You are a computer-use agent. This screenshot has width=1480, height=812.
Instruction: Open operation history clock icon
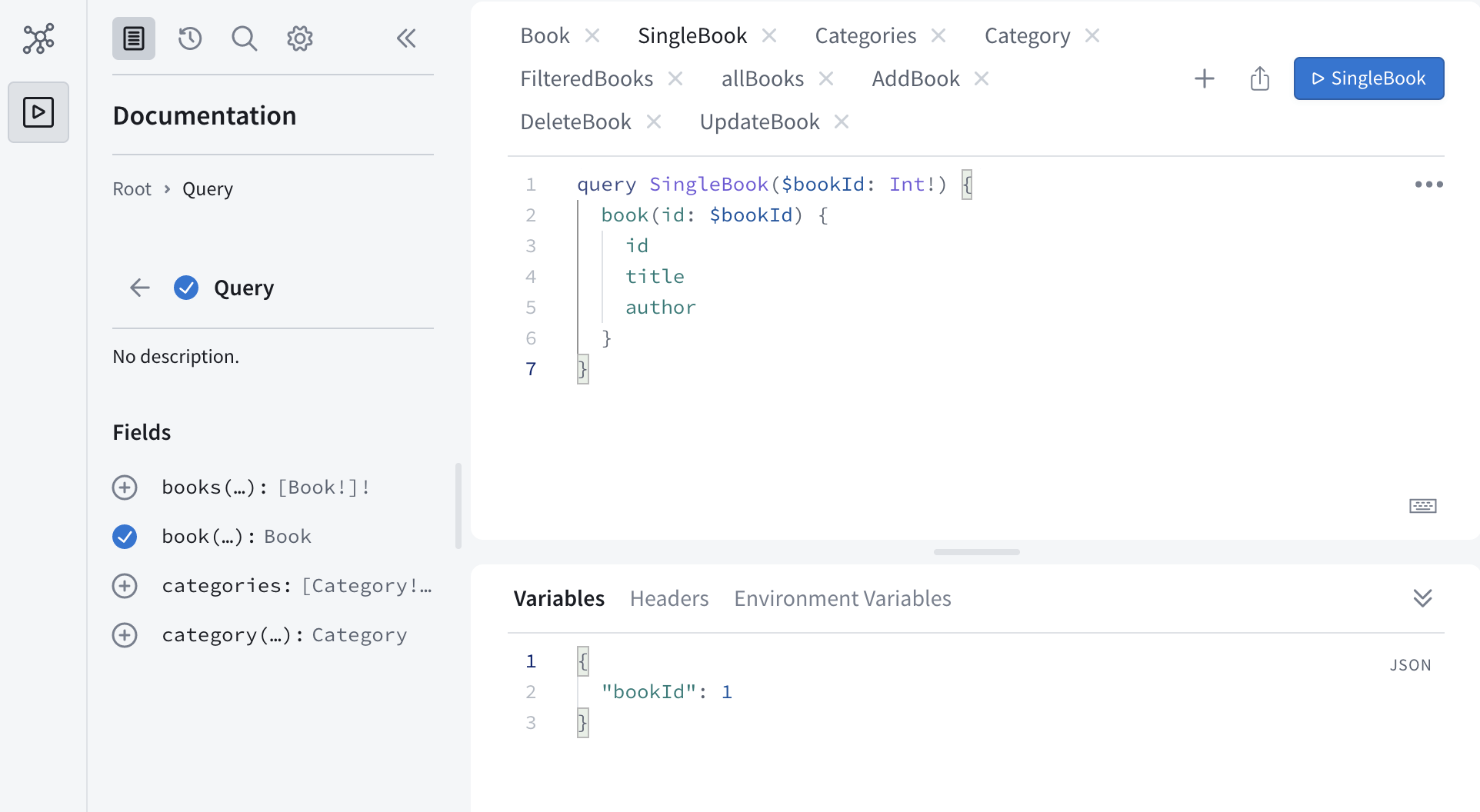coord(190,38)
